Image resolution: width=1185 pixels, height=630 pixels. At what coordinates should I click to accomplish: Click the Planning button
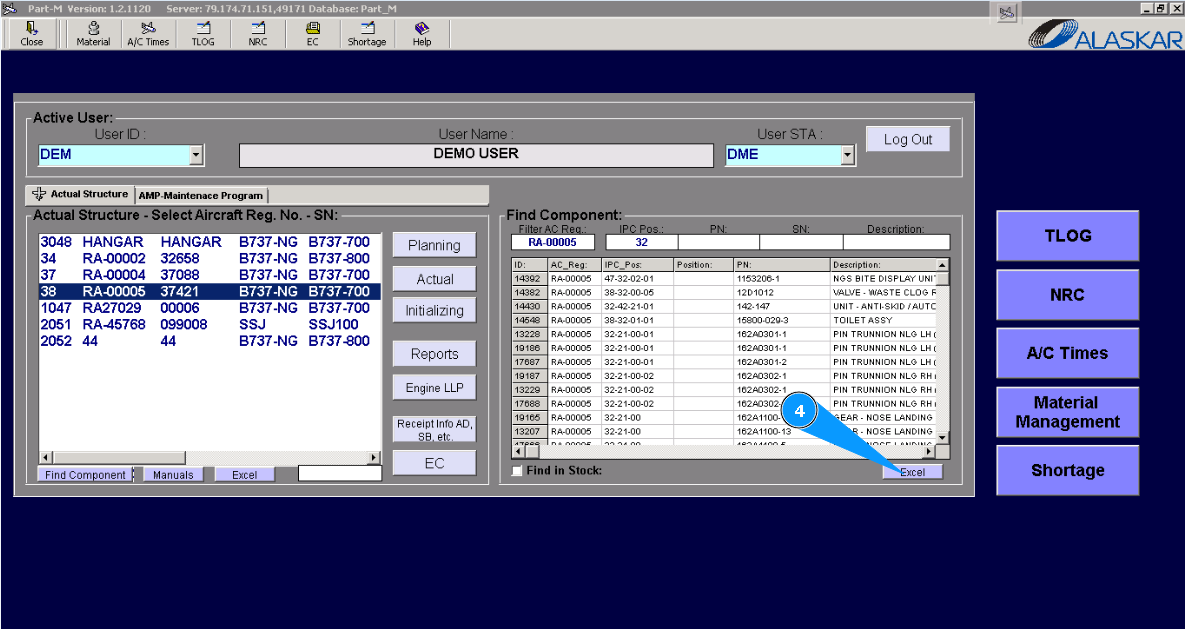[434, 246]
